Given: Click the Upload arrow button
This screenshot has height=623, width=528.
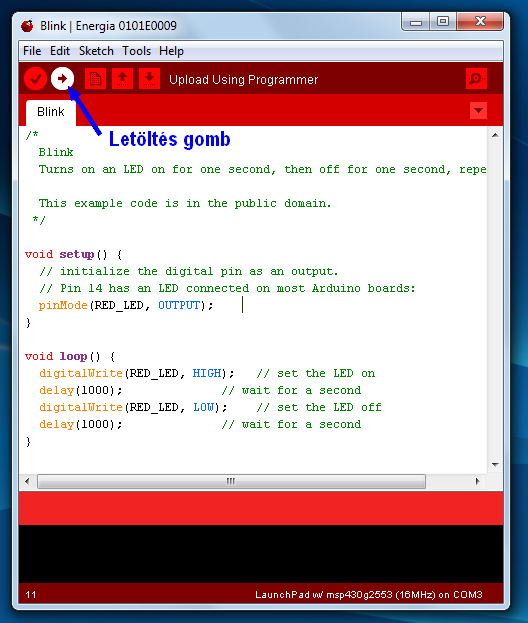Looking at the screenshot, I should [62, 79].
